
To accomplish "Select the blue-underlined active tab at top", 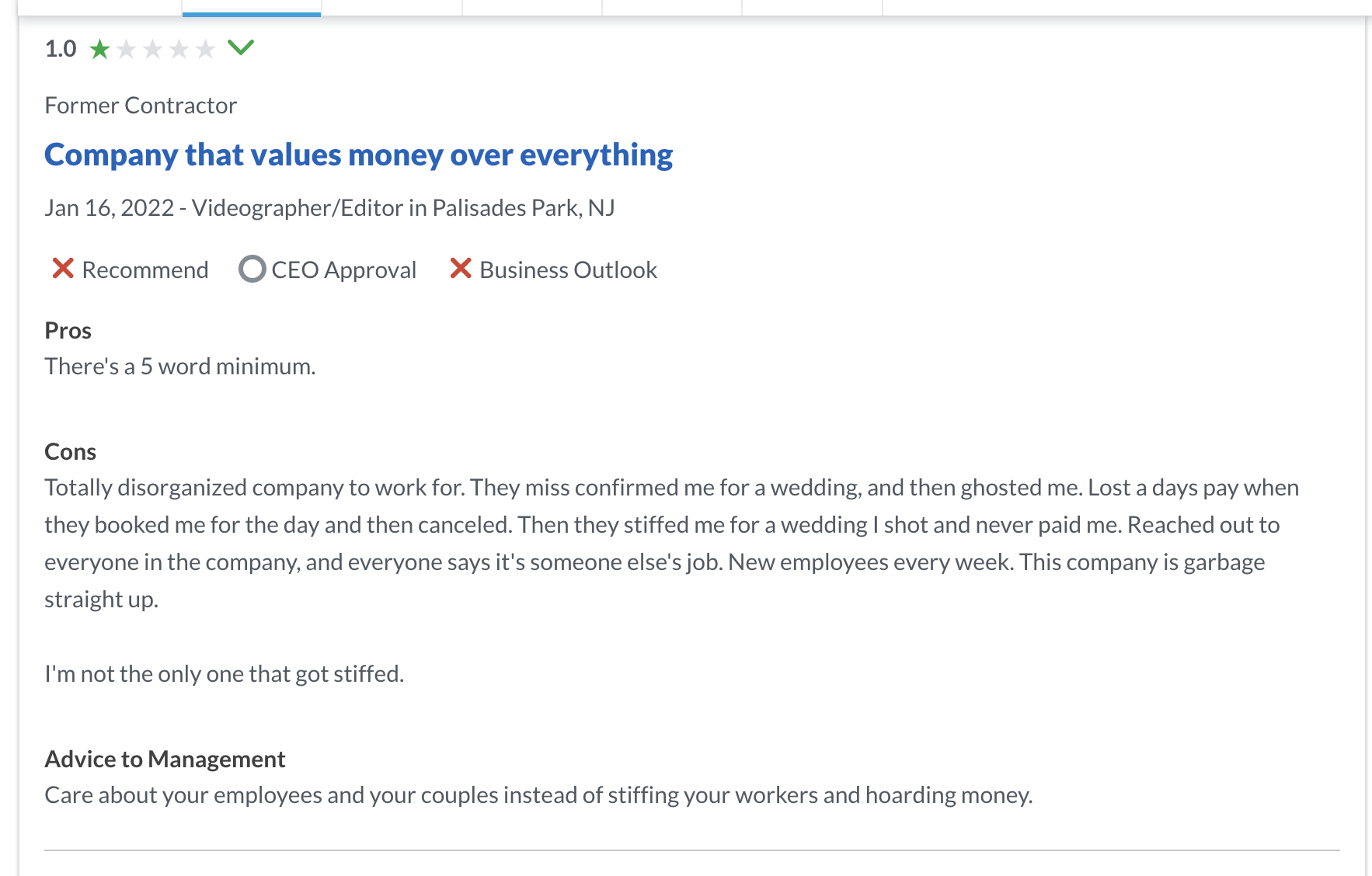I will [252, 8].
